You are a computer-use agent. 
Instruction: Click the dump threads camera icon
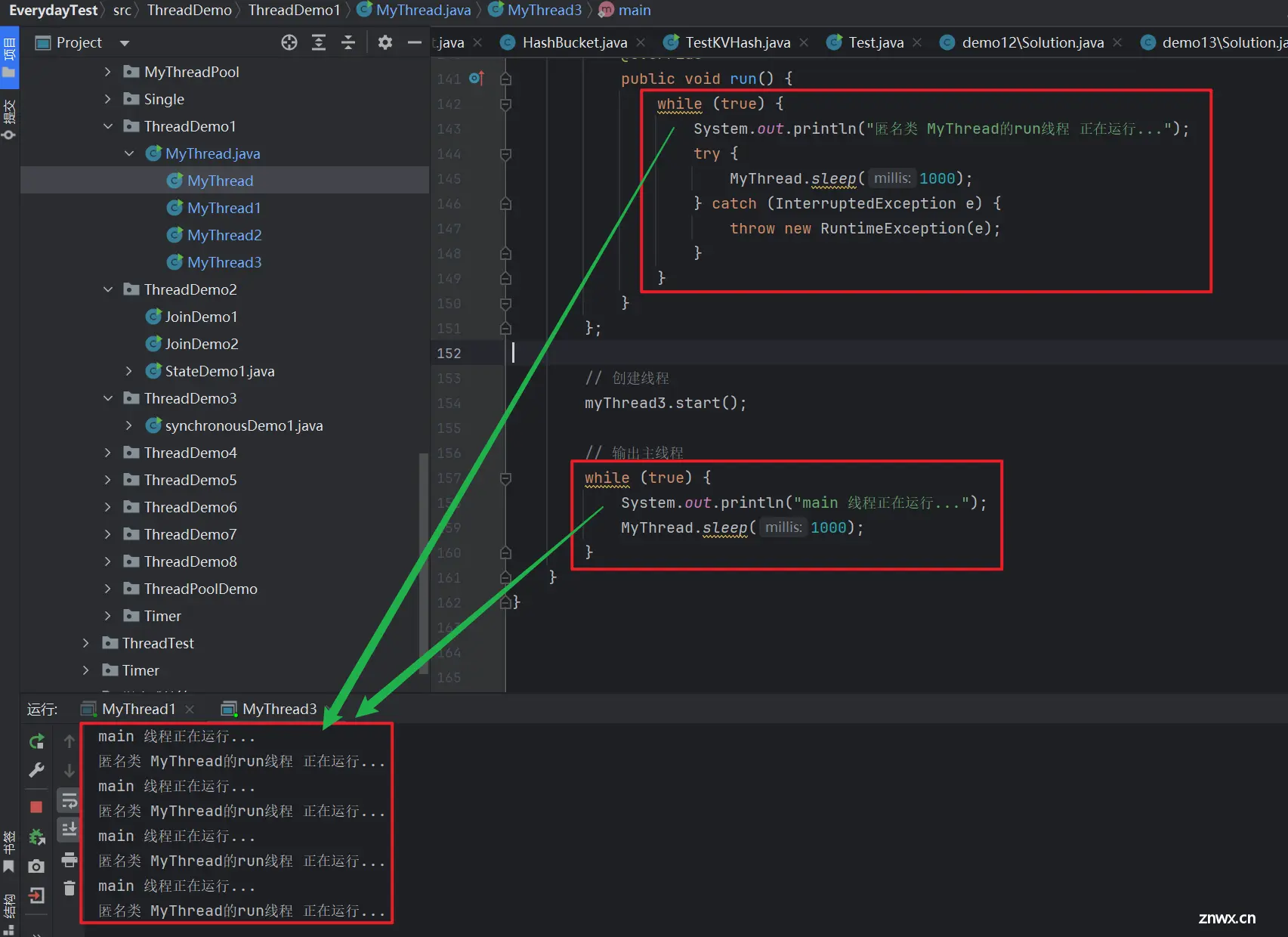click(36, 866)
